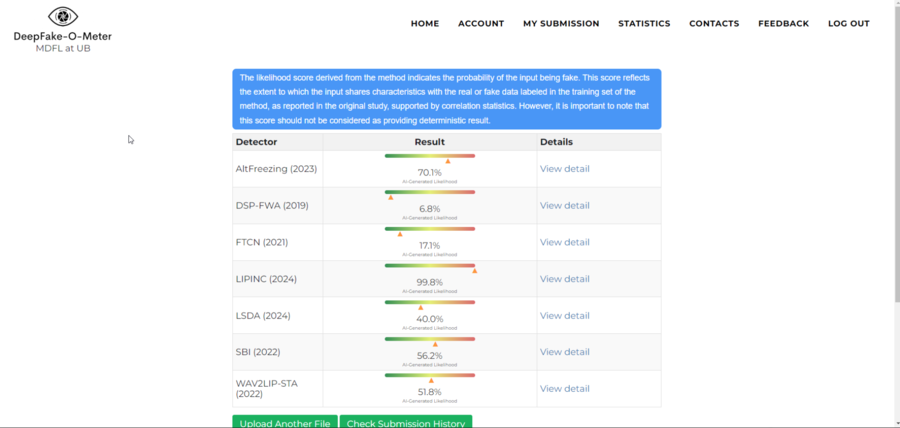Click the DeepFake-O-Meter eye logo
Screen dimensions: 900x428
[x=62, y=17]
